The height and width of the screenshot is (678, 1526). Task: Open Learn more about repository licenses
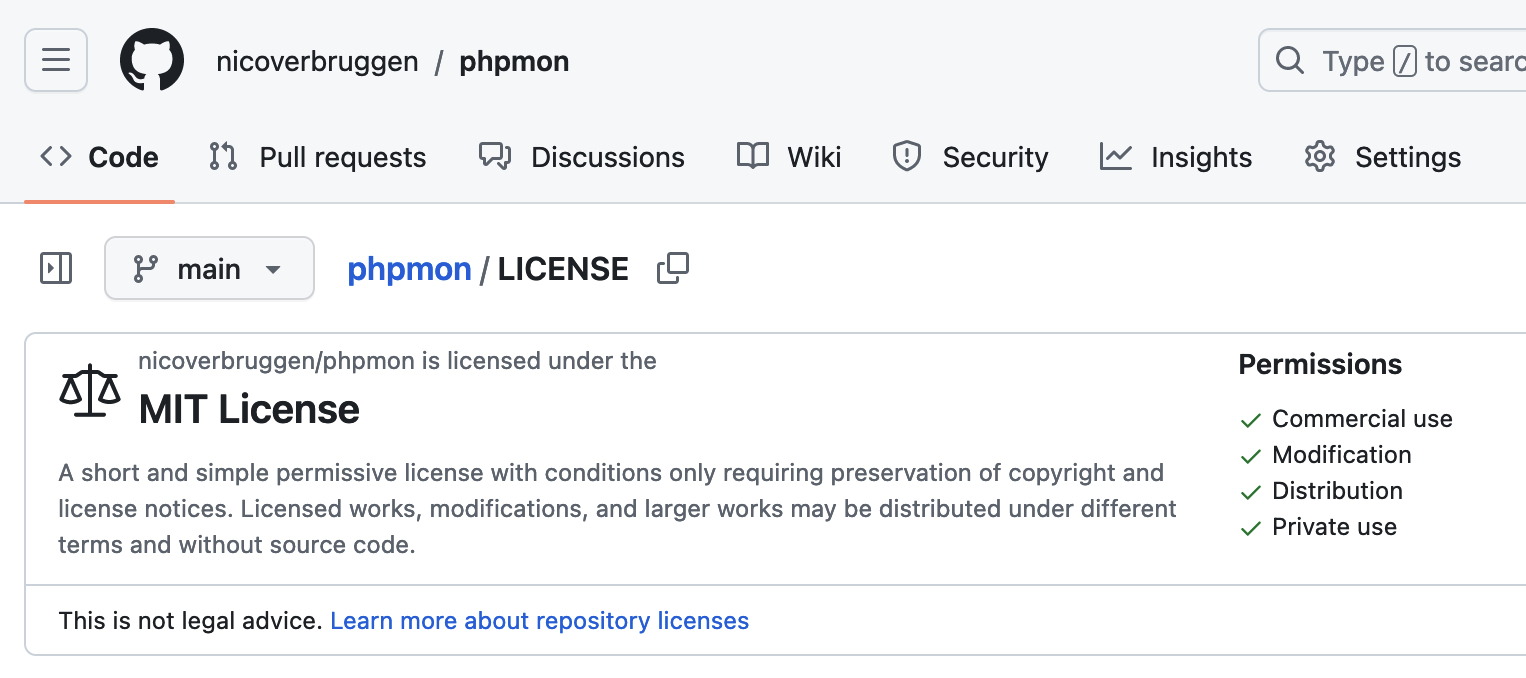(539, 621)
